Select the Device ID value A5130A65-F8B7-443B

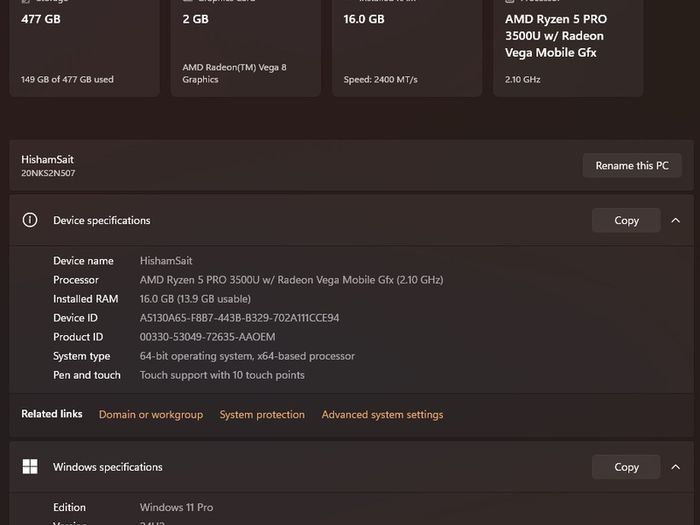click(x=239, y=318)
